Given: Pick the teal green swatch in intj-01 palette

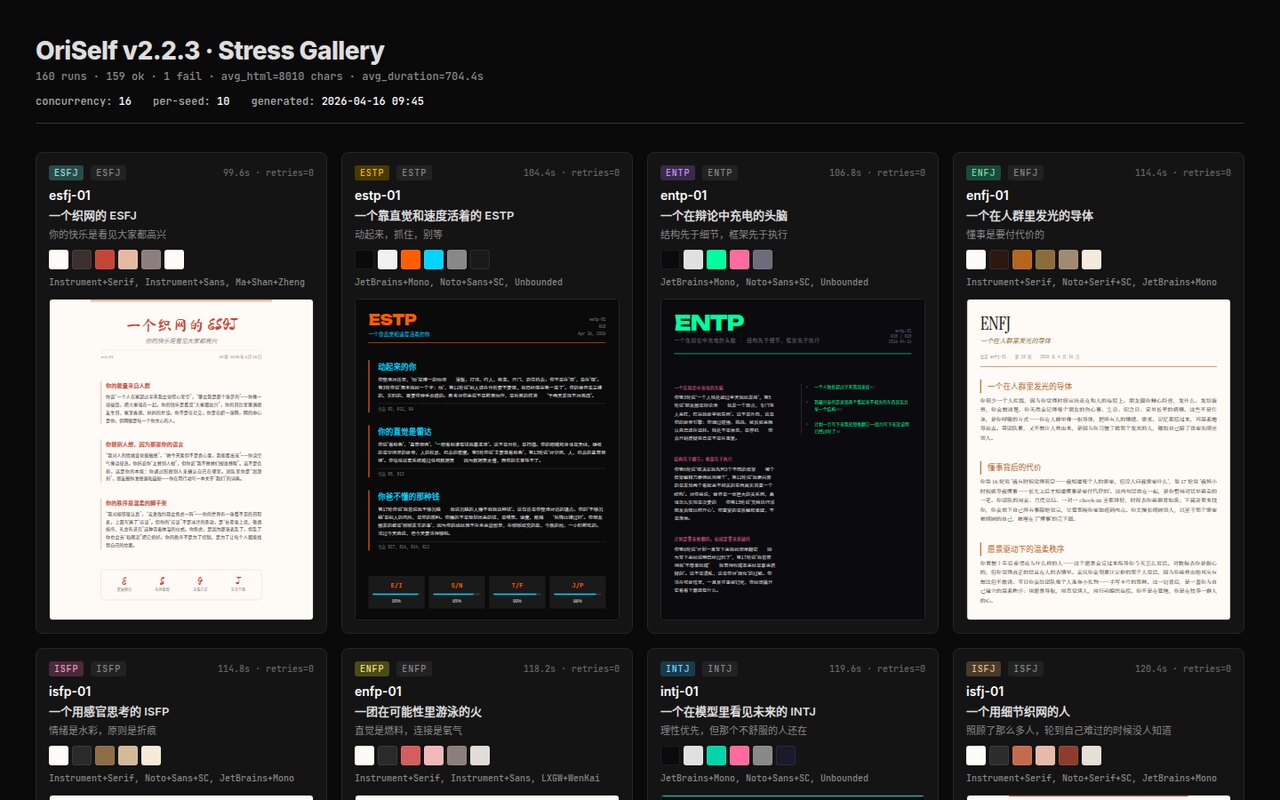Looking at the screenshot, I should [x=717, y=755].
